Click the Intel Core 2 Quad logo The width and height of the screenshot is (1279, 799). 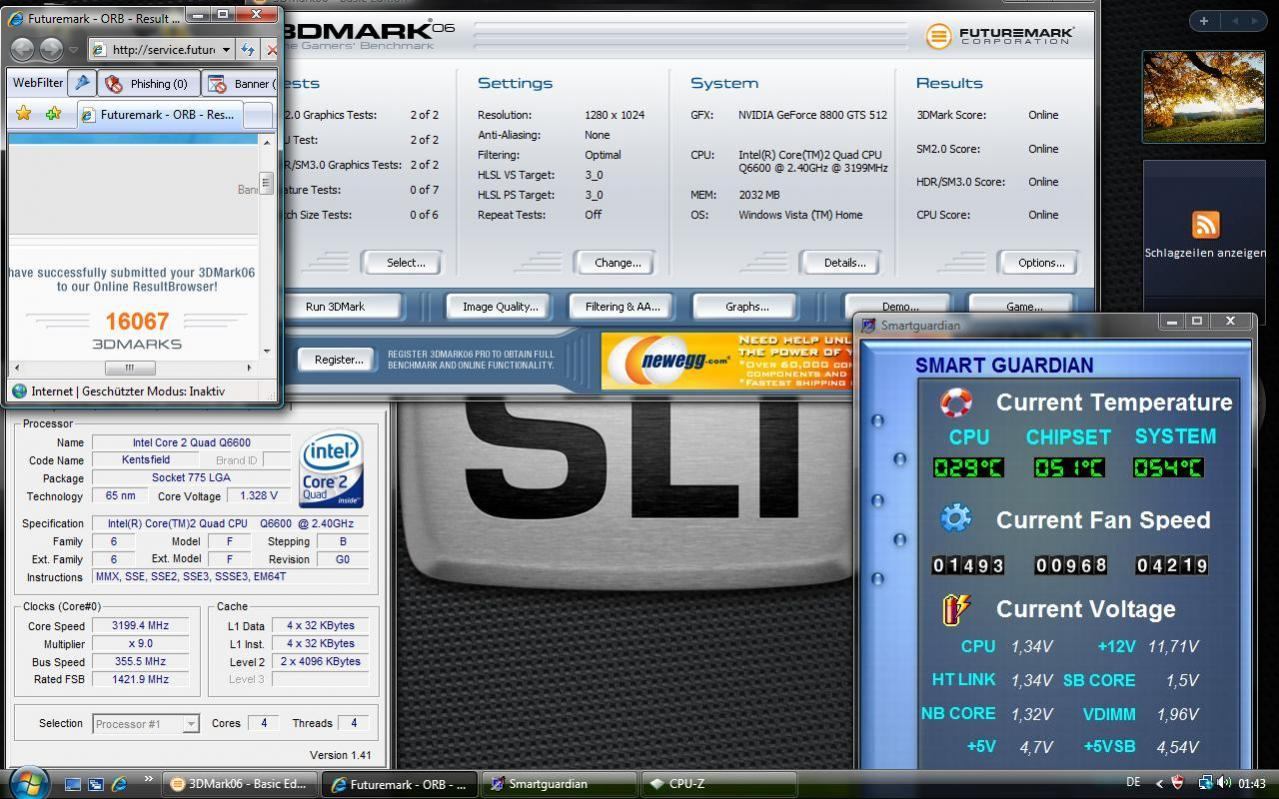coord(331,470)
